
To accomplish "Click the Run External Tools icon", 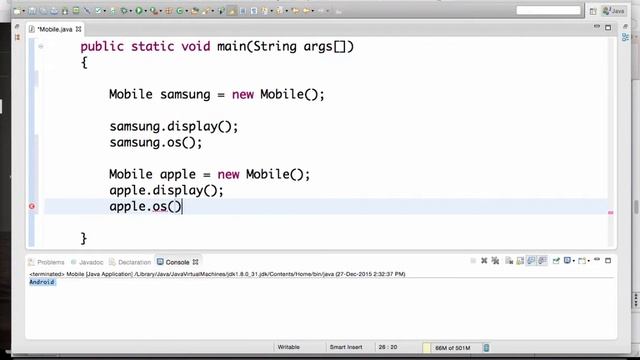I will 153,11.
